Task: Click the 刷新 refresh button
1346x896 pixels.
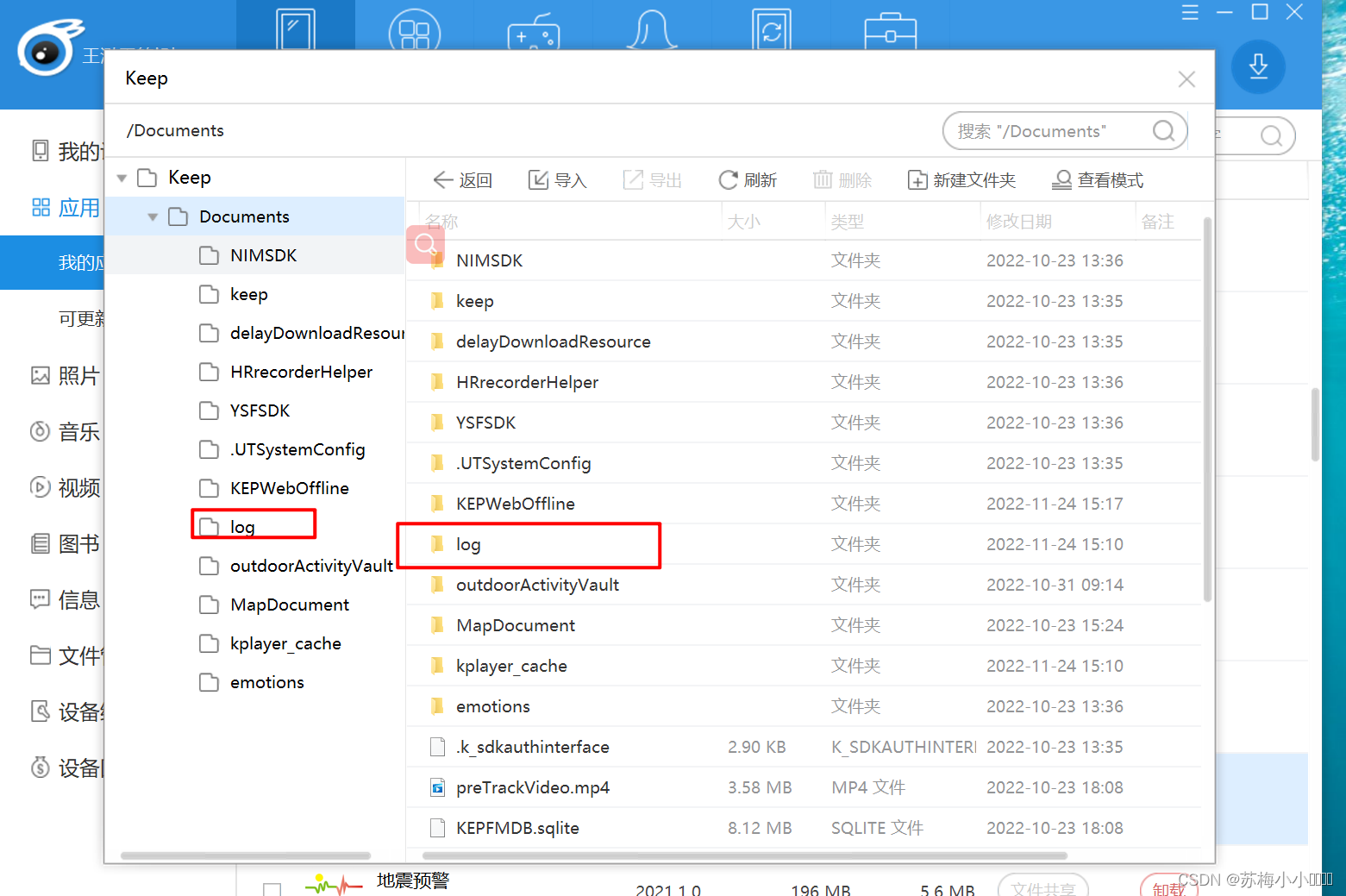Action: pos(748,180)
